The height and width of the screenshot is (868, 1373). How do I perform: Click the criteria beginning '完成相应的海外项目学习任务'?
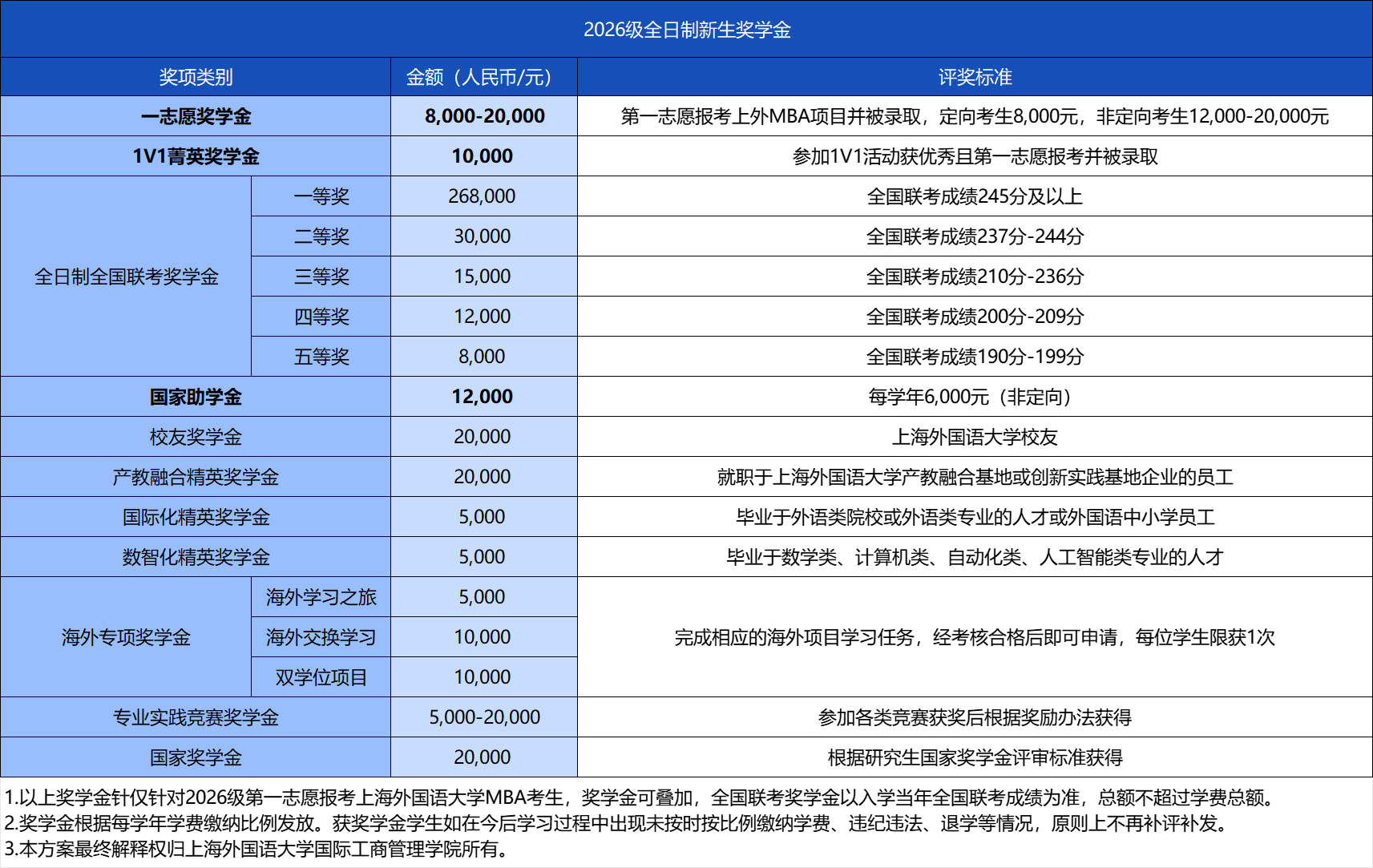coord(975,637)
